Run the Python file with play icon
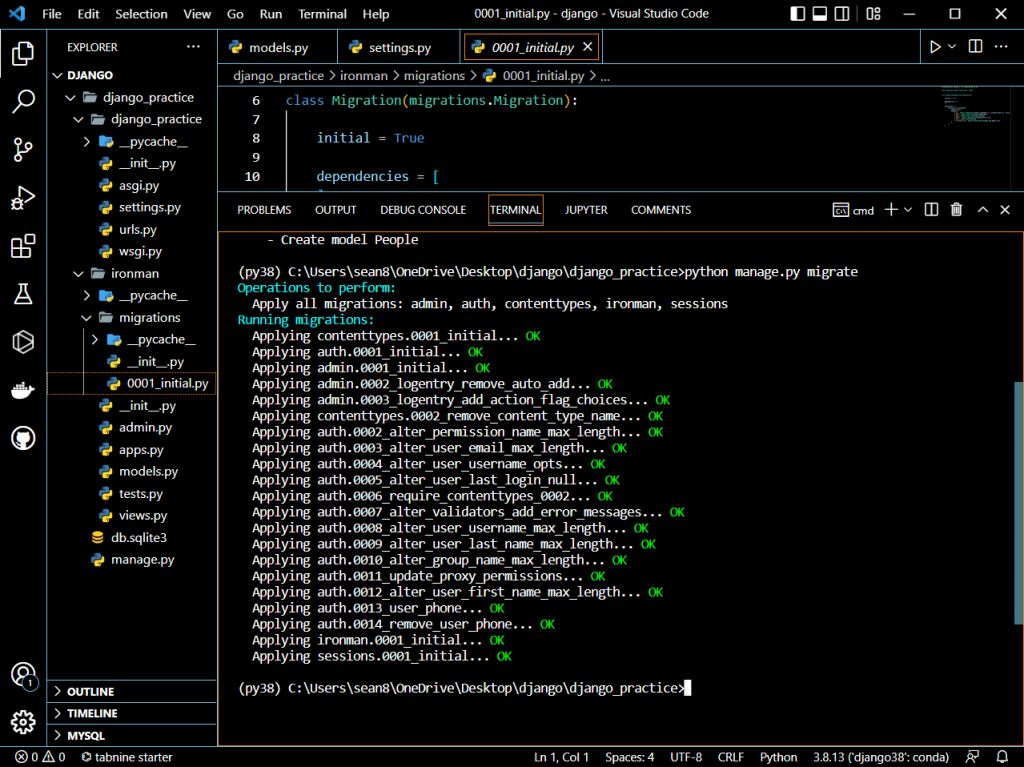This screenshot has height=767, width=1024. point(935,47)
